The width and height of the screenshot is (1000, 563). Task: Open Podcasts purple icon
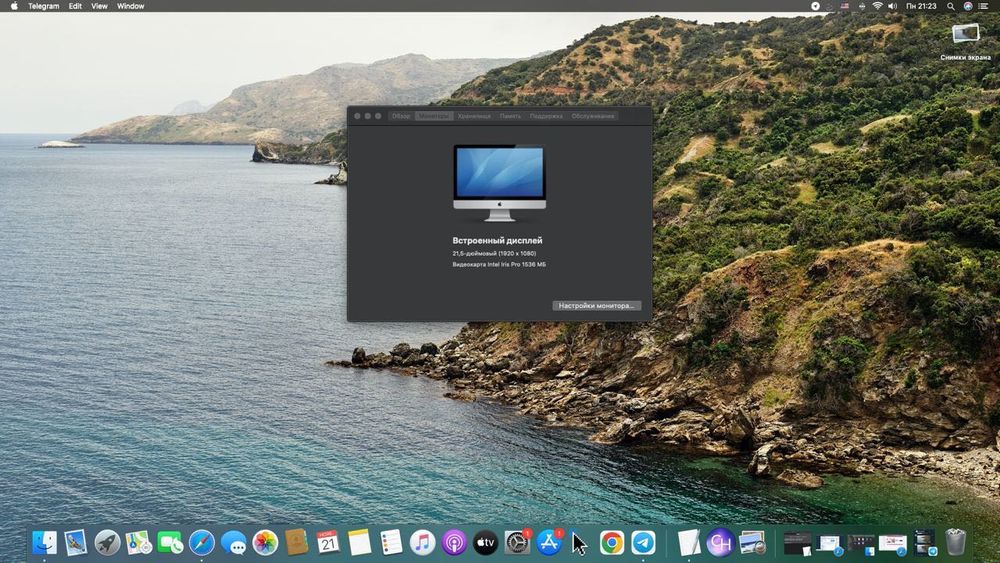click(454, 543)
